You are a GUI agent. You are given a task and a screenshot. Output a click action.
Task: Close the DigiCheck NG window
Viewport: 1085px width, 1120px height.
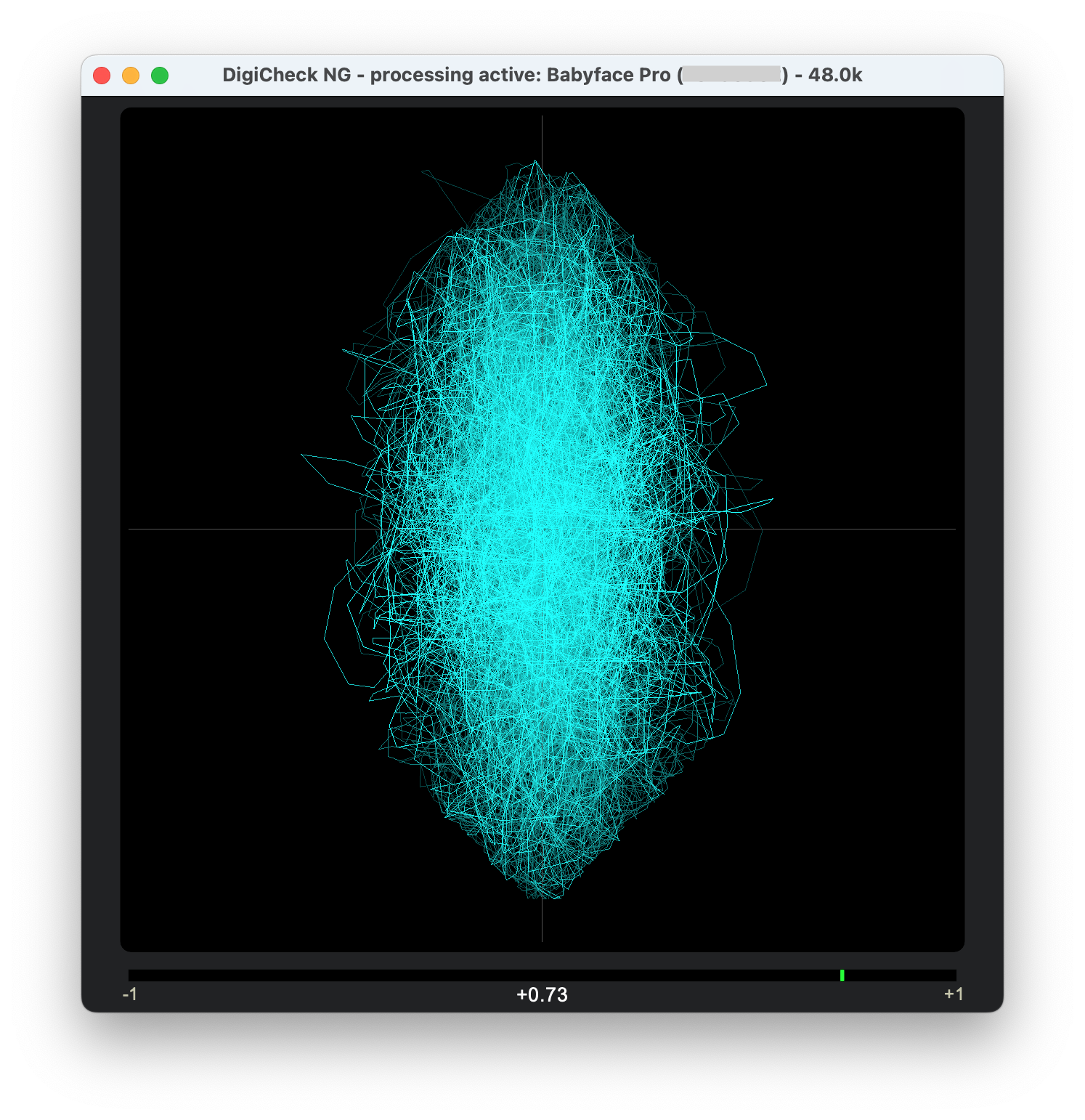(x=102, y=76)
